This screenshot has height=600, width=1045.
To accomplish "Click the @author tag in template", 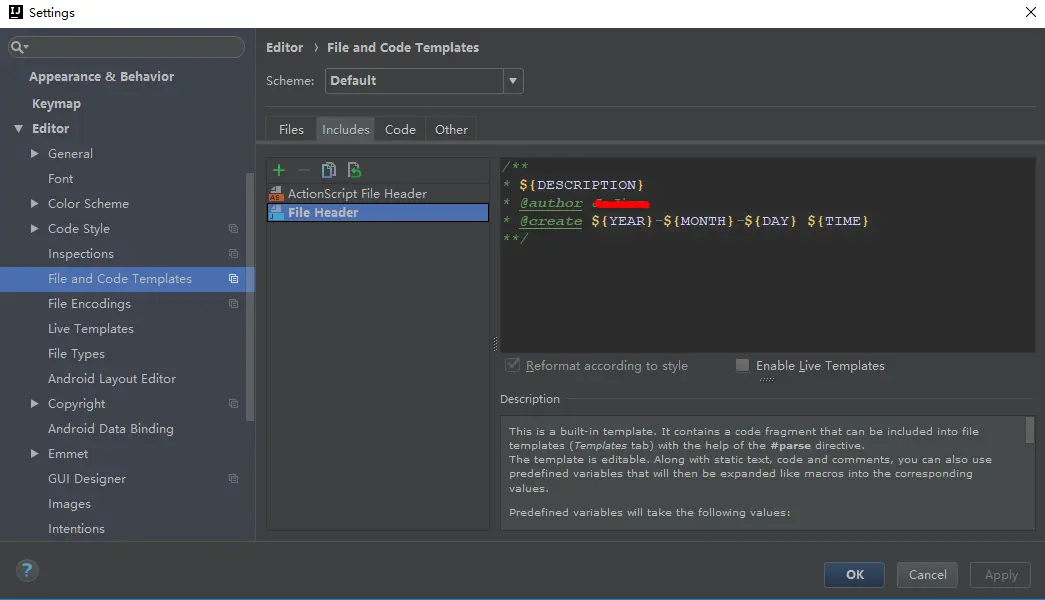I will [x=550, y=203].
